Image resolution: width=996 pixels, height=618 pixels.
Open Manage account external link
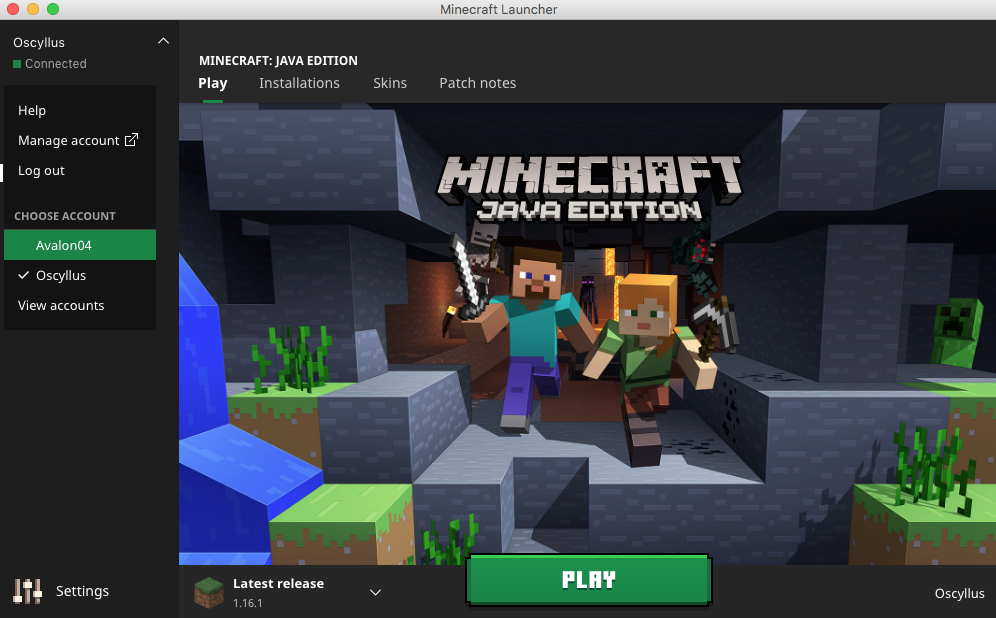pos(79,140)
